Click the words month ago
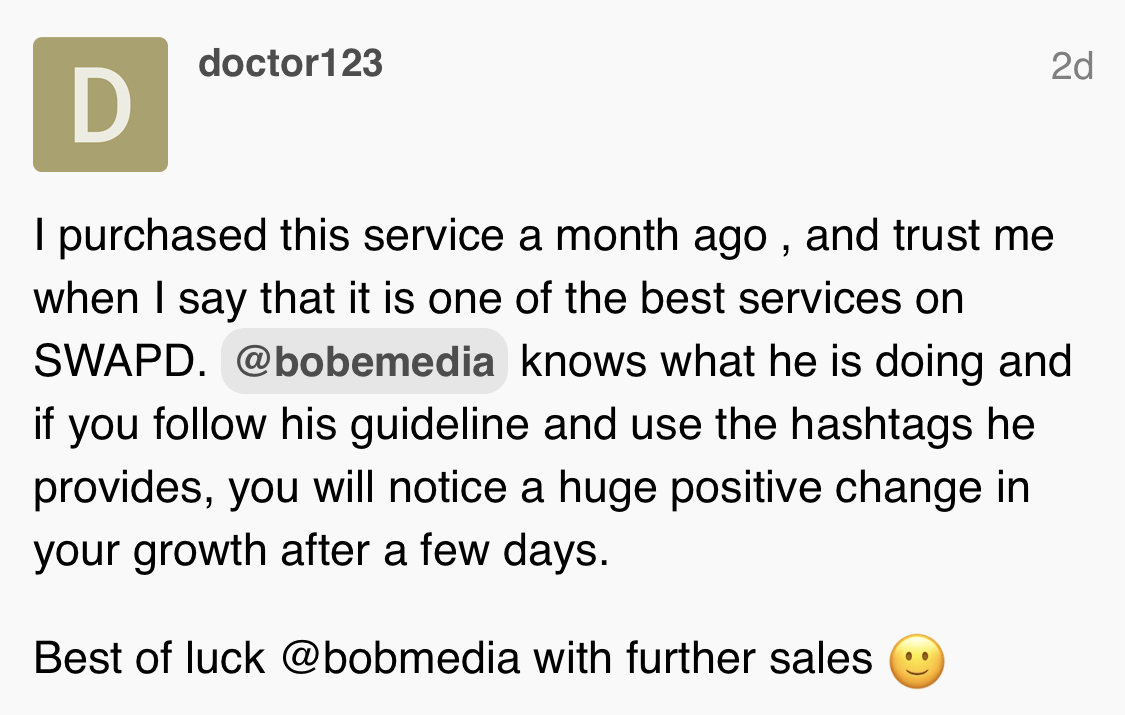Viewport: 1125px width, 715px height. [662, 236]
